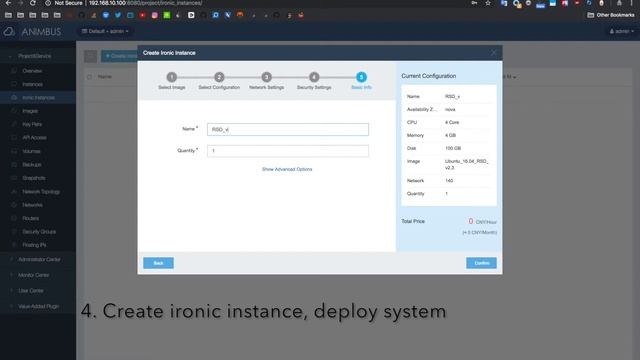Click the refresh button beside Create Instance

(x=91, y=56)
